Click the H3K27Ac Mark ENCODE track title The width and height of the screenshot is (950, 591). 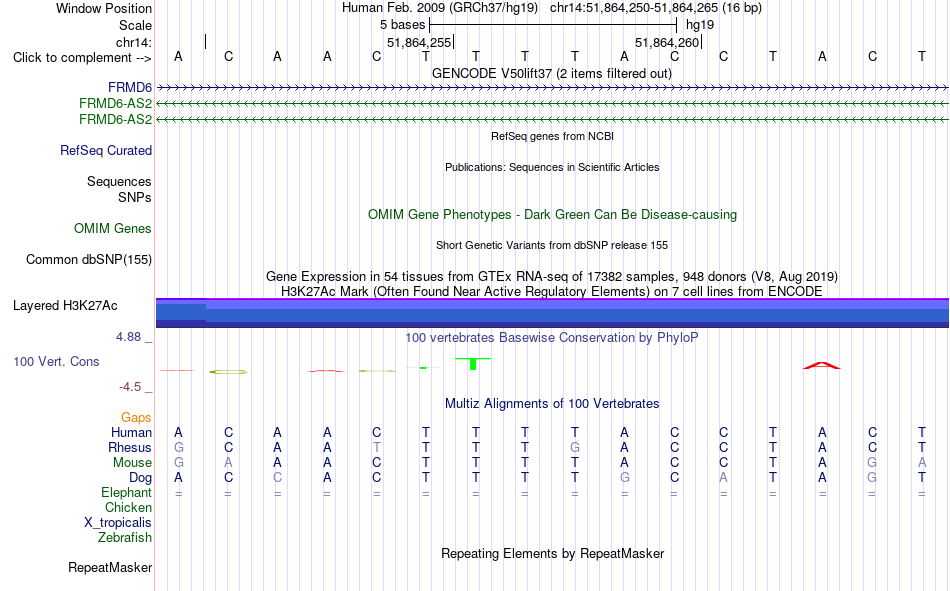(552, 292)
